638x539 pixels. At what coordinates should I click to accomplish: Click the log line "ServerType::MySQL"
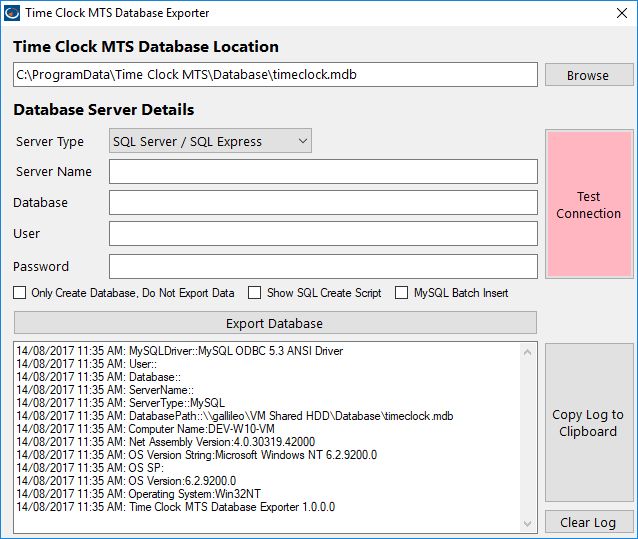[120, 403]
